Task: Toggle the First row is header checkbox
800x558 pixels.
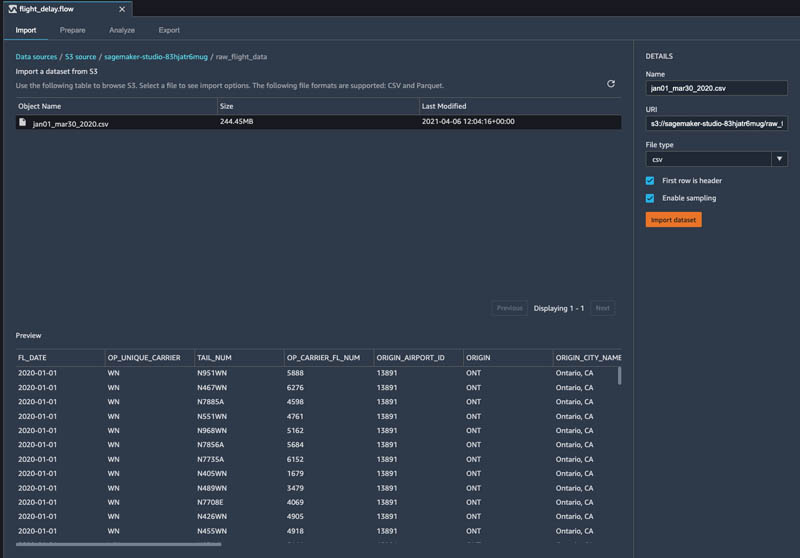Action: 650,181
